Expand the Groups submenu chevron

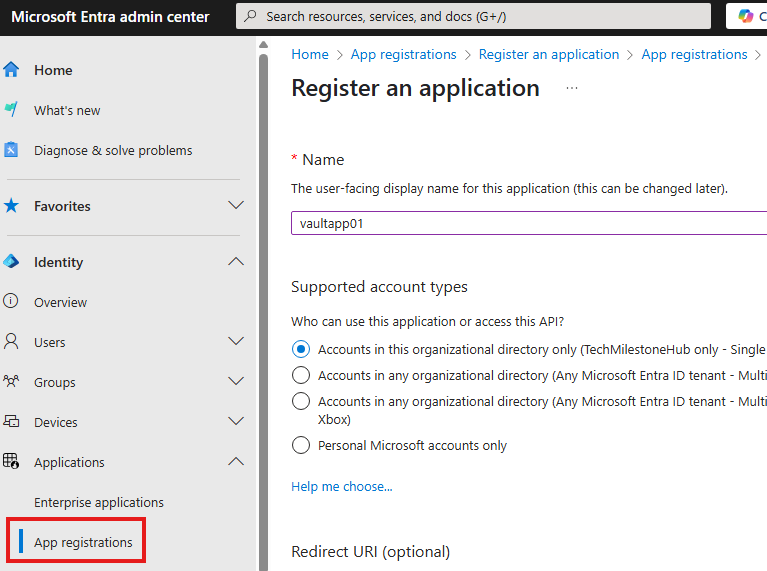click(236, 381)
